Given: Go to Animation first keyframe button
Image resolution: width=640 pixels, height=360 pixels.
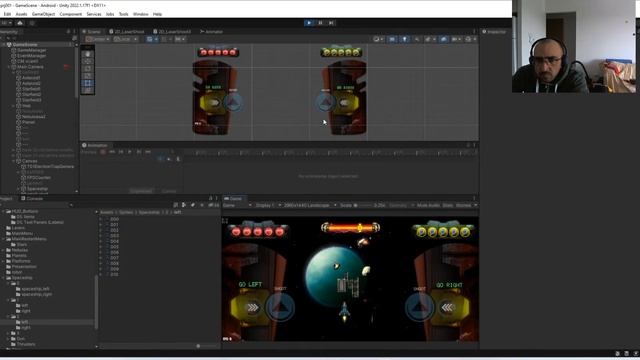Looking at the screenshot, I should point(112,152).
